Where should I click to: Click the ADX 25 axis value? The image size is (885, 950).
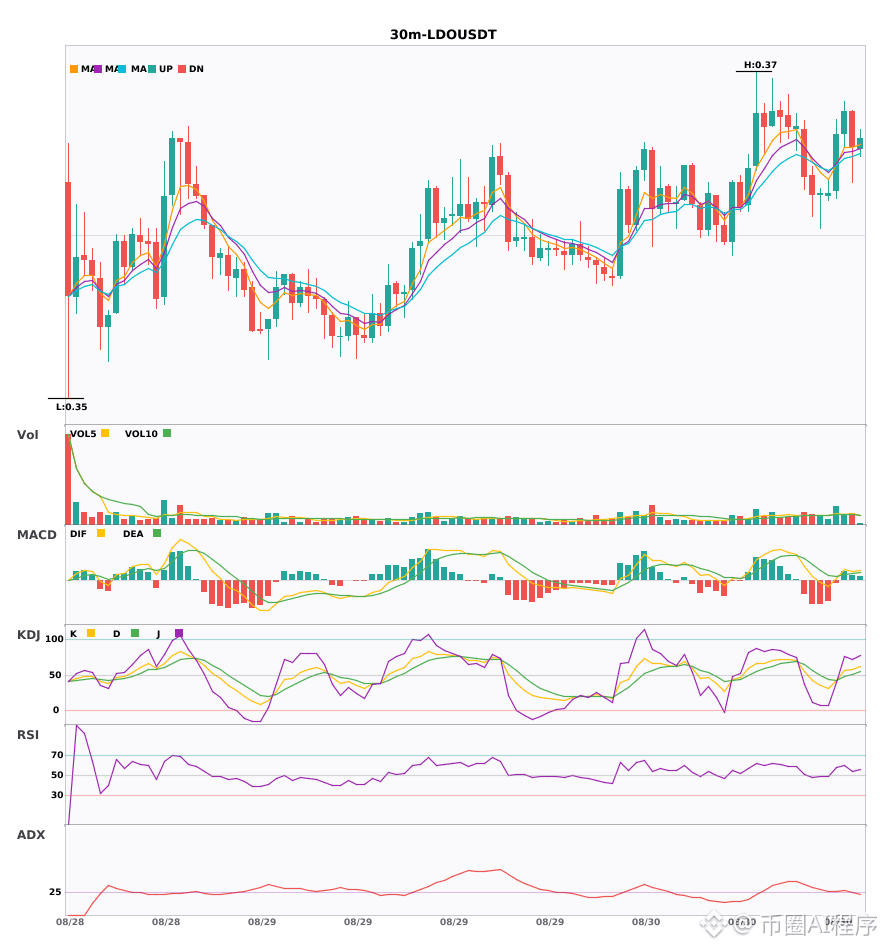coord(55,892)
